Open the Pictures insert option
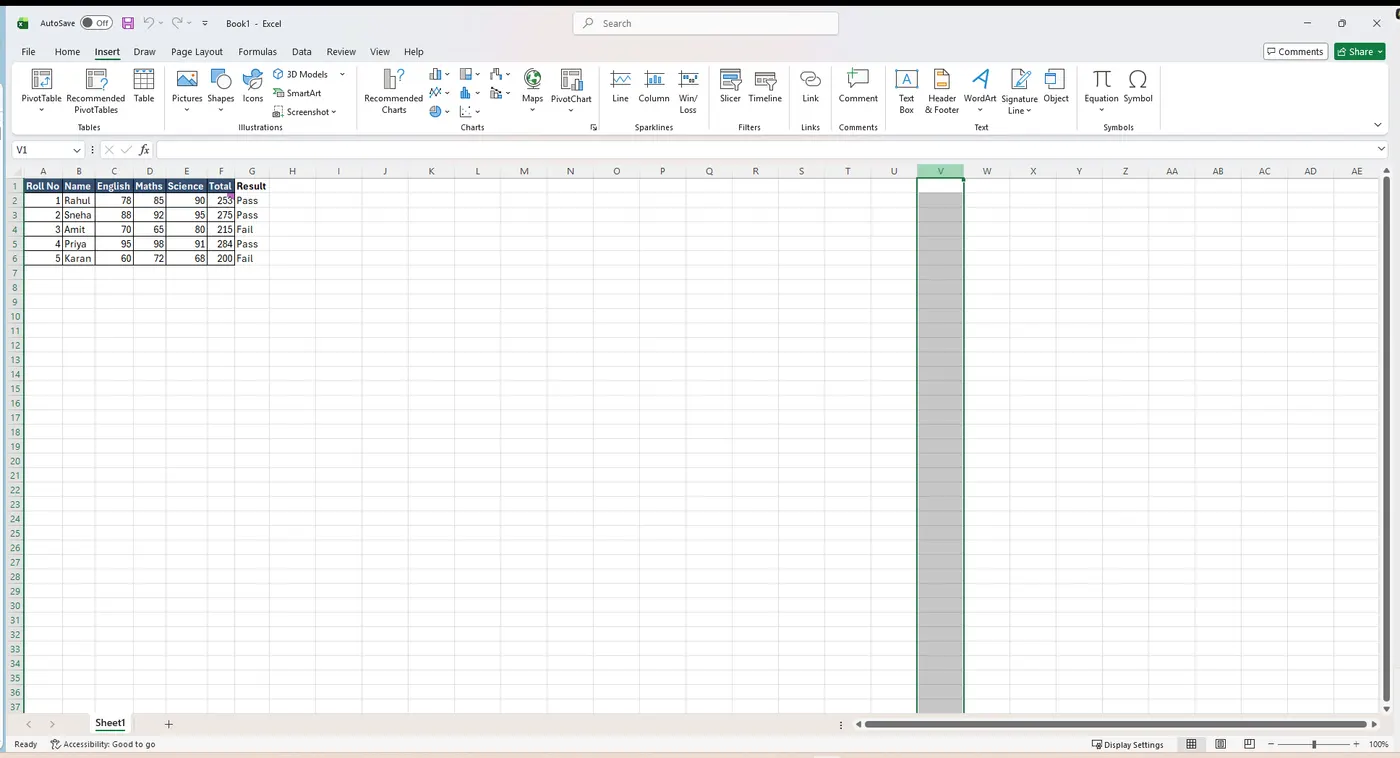Viewport: 1400px width, 758px height. 187,90
